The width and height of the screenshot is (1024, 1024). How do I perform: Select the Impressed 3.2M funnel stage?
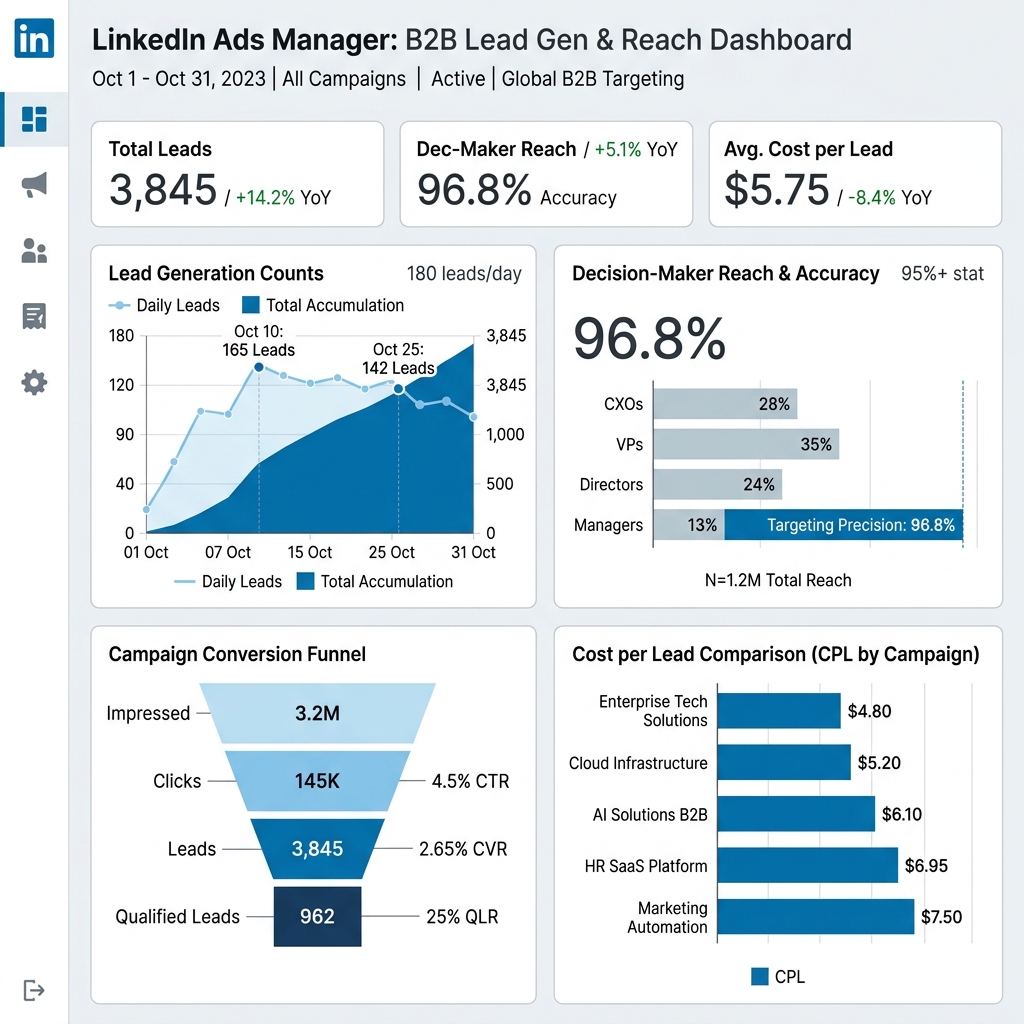(317, 713)
